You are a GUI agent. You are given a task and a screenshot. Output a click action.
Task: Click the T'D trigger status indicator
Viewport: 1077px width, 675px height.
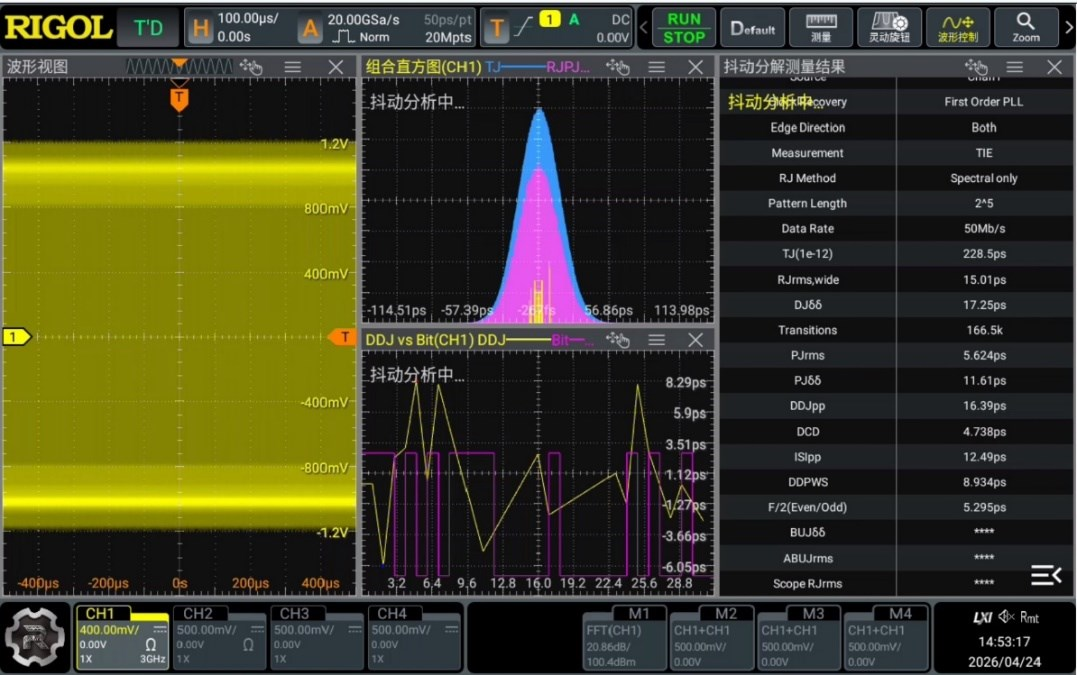(148, 28)
